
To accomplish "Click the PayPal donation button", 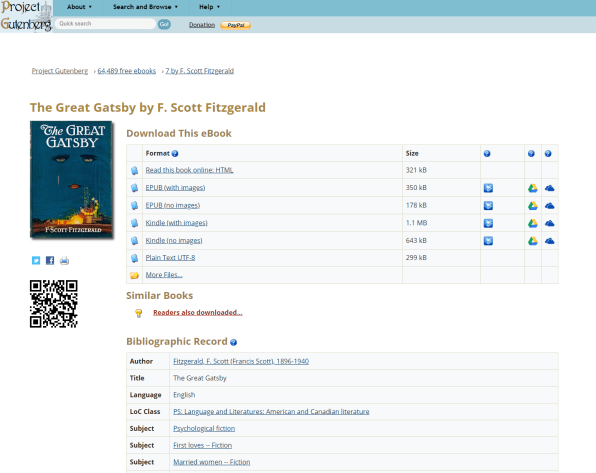I will pos(235,25).
